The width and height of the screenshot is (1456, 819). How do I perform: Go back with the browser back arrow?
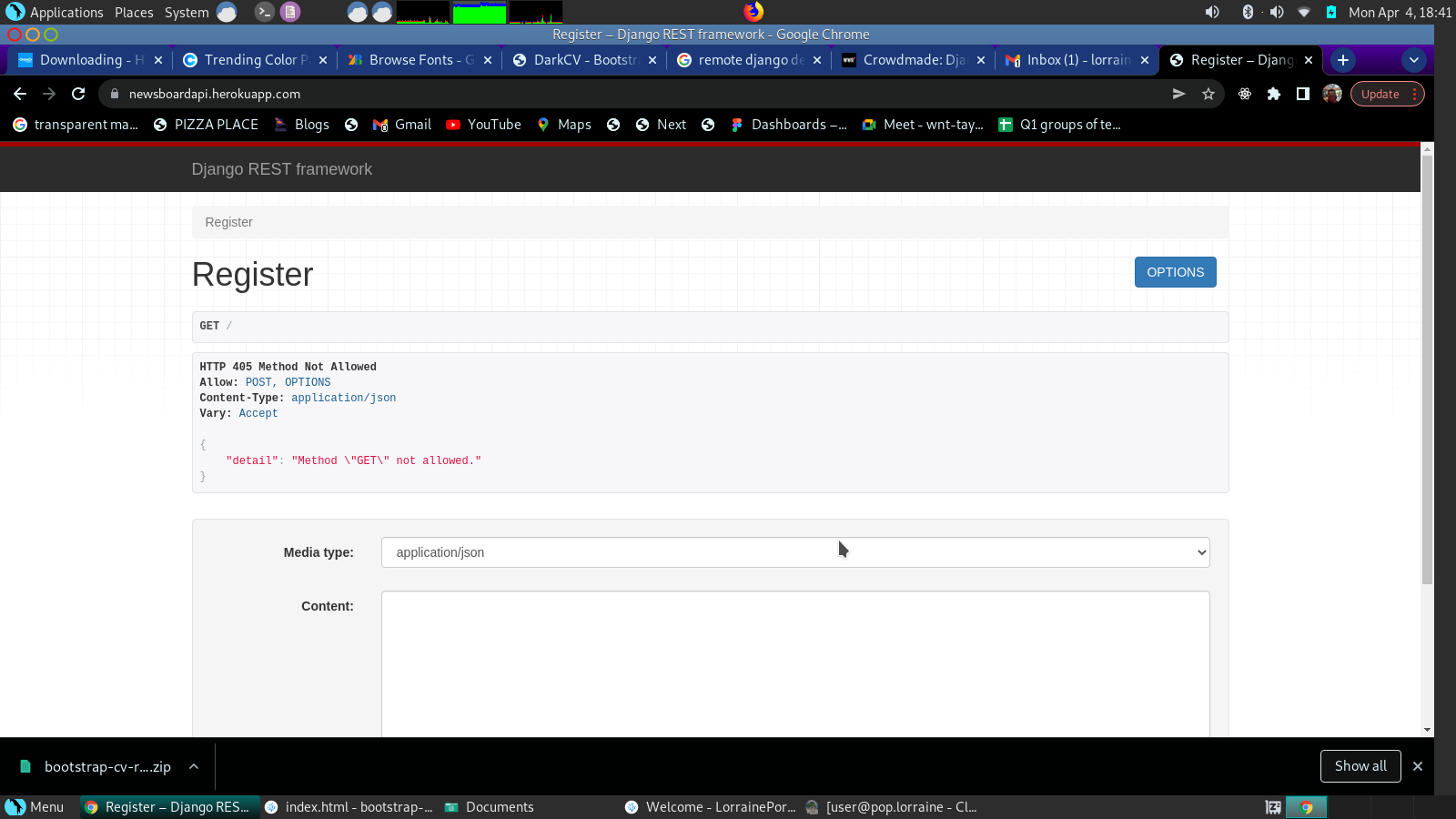20,94
